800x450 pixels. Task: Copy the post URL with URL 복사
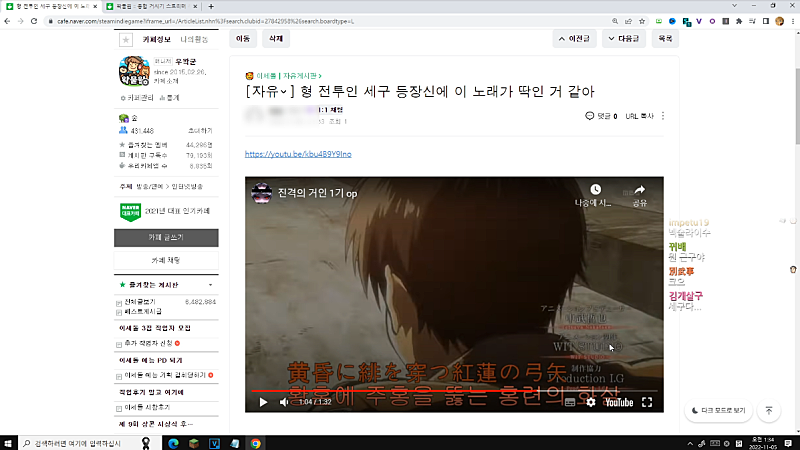[x=639, y=116]
